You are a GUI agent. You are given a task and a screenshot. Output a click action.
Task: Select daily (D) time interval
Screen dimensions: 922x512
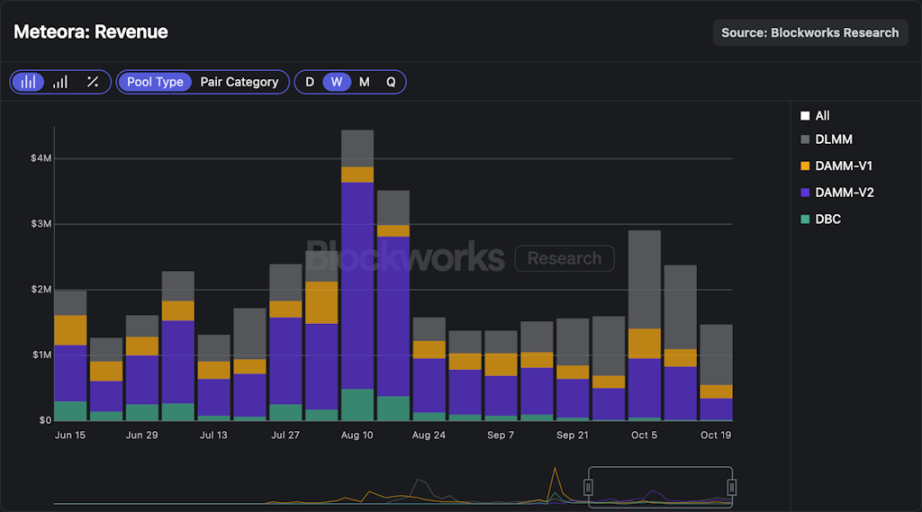pos(310,82)
